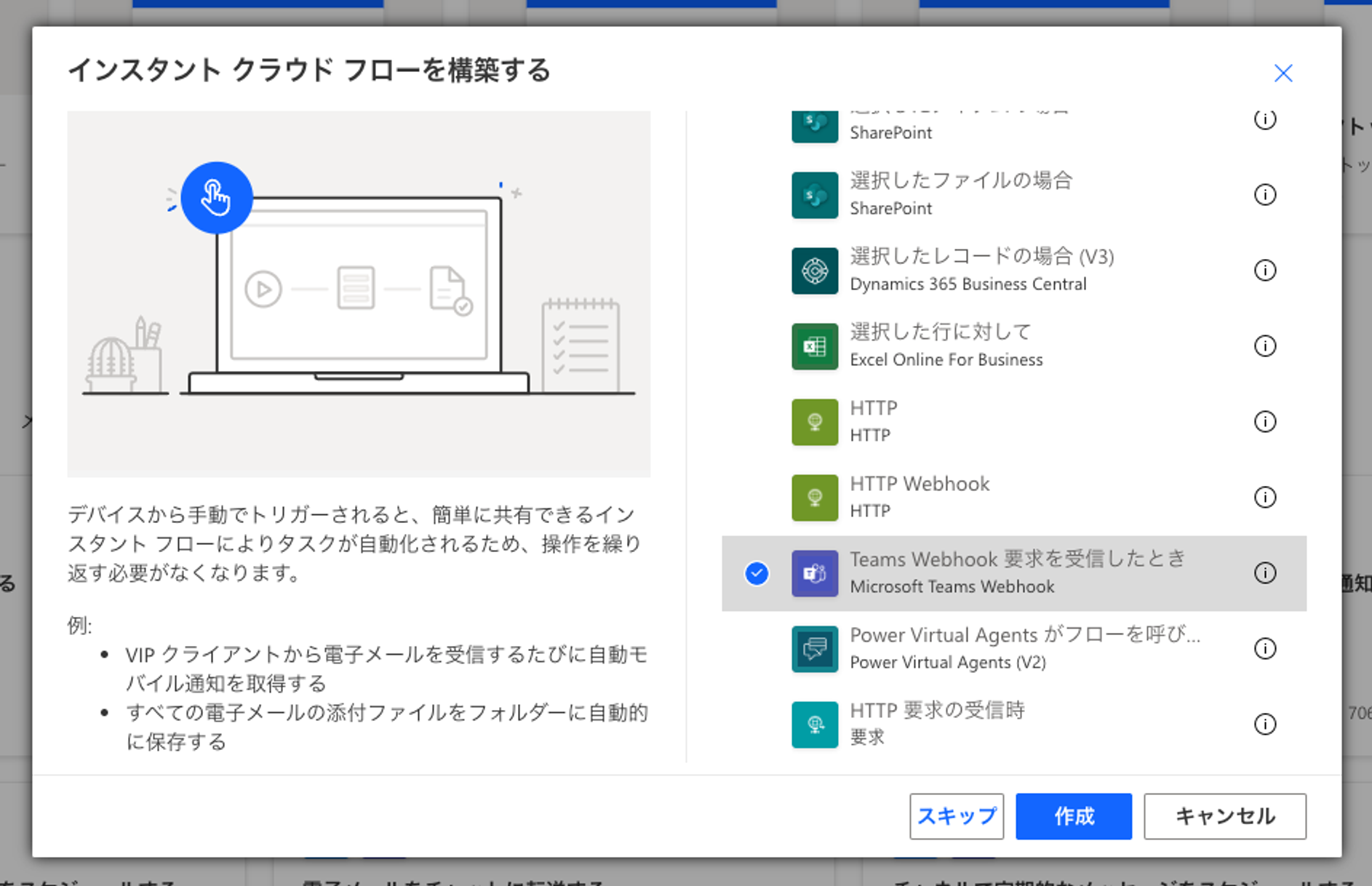Click SharePoint icon for 選択したファイルの場合

click(x=815, y=195)
